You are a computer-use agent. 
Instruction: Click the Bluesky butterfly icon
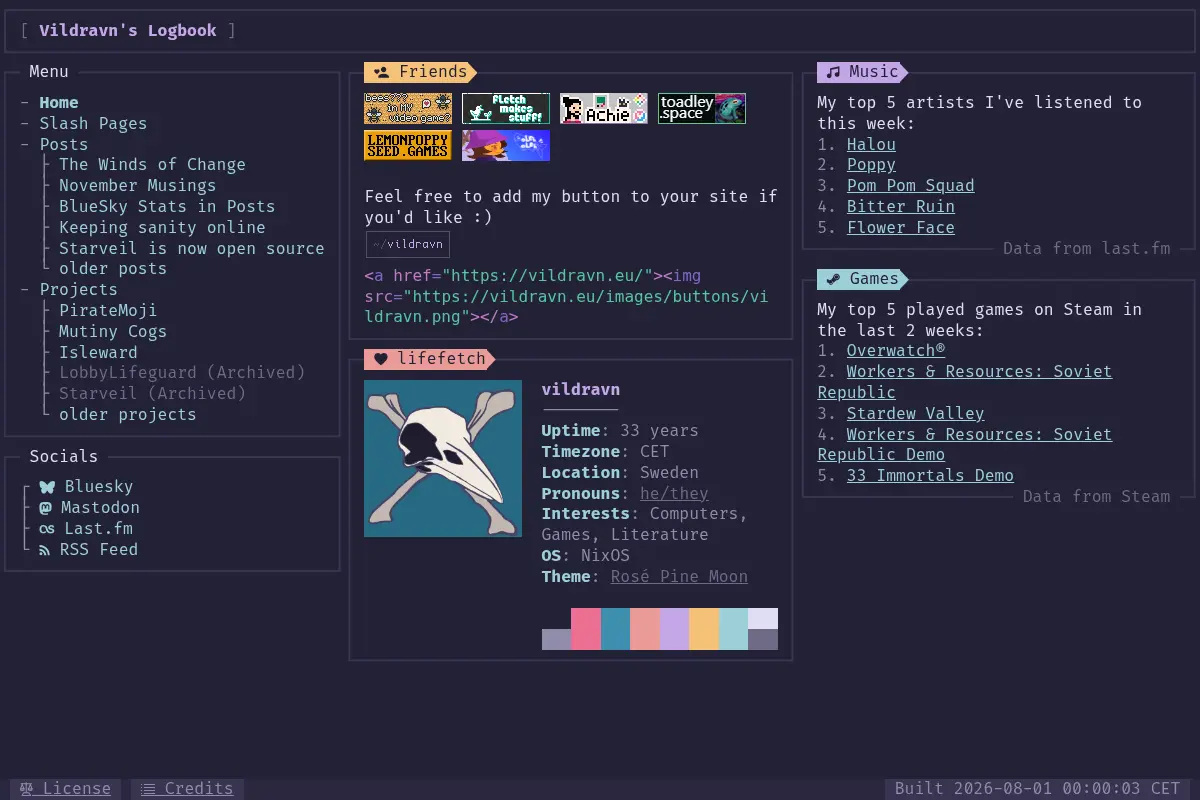click(47, 487)
